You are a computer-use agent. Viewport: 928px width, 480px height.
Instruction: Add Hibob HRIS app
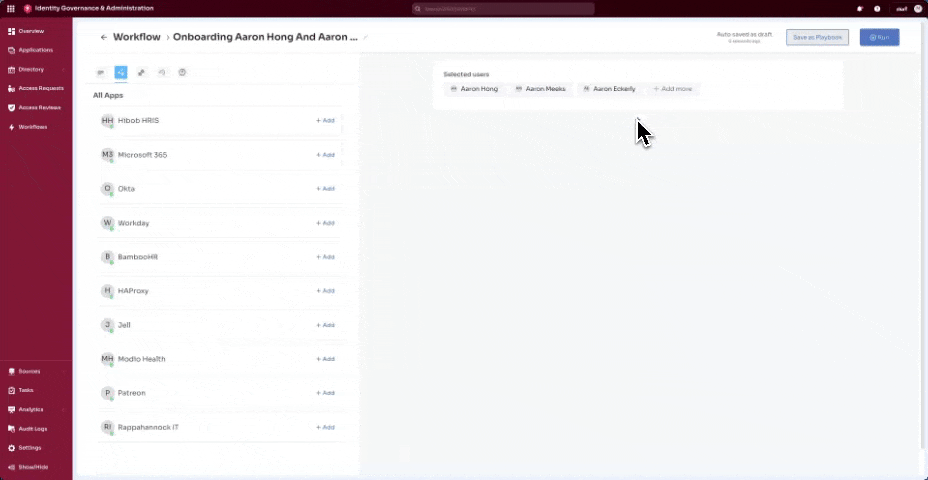pos(325,121)
